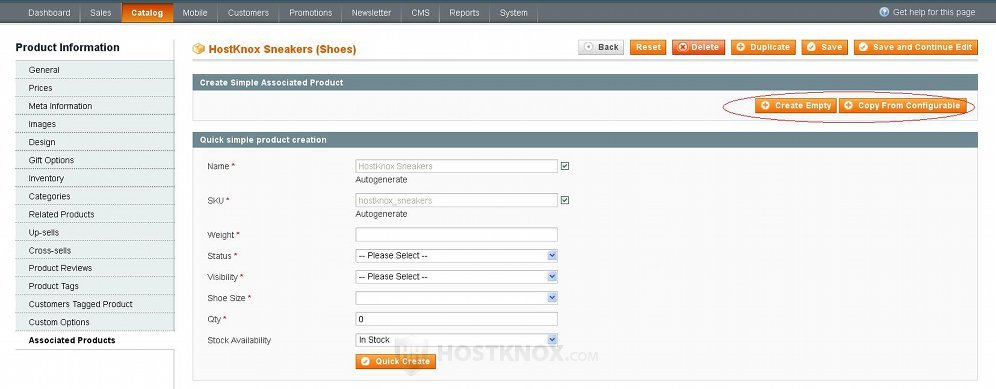996x389 pixels.
Task: Open the Shoe Size dropdown
Action: point(456,297)
